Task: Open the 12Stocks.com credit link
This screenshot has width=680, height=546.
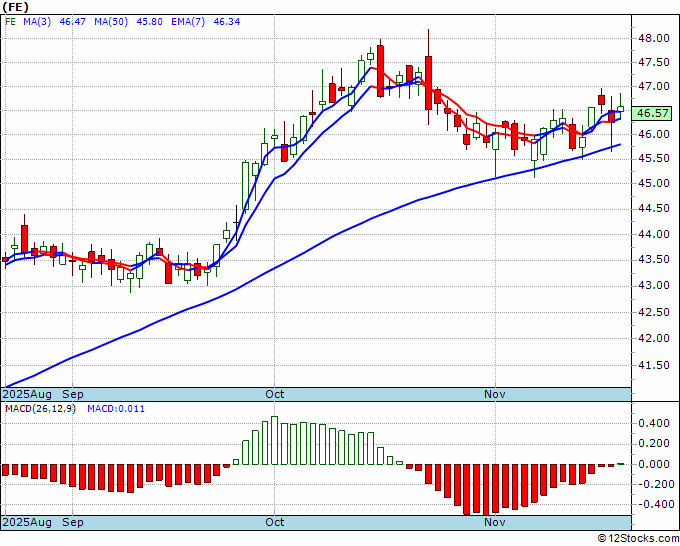Action: 638,538
